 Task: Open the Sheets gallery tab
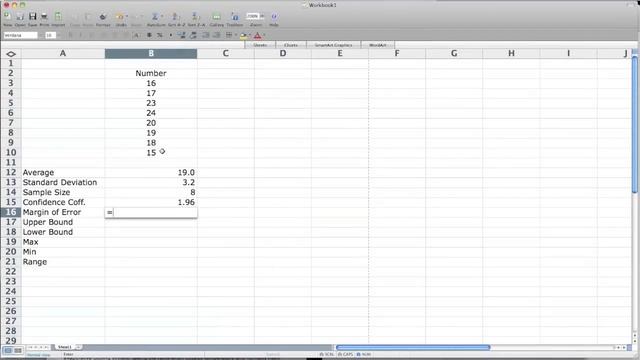(x=260, y=45)
